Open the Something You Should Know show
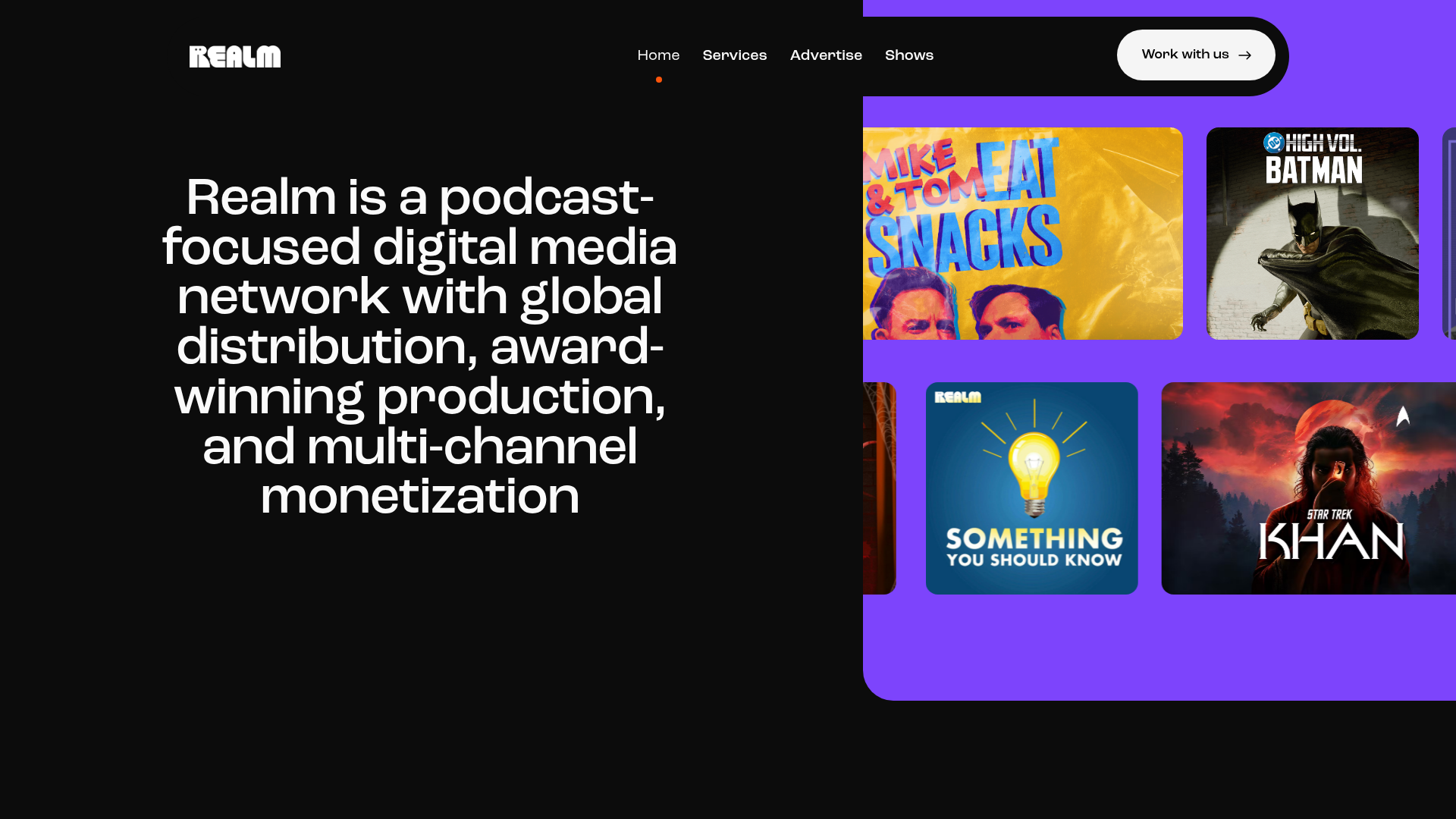This screenshot has height=819, width=1456. point(1031,488)
